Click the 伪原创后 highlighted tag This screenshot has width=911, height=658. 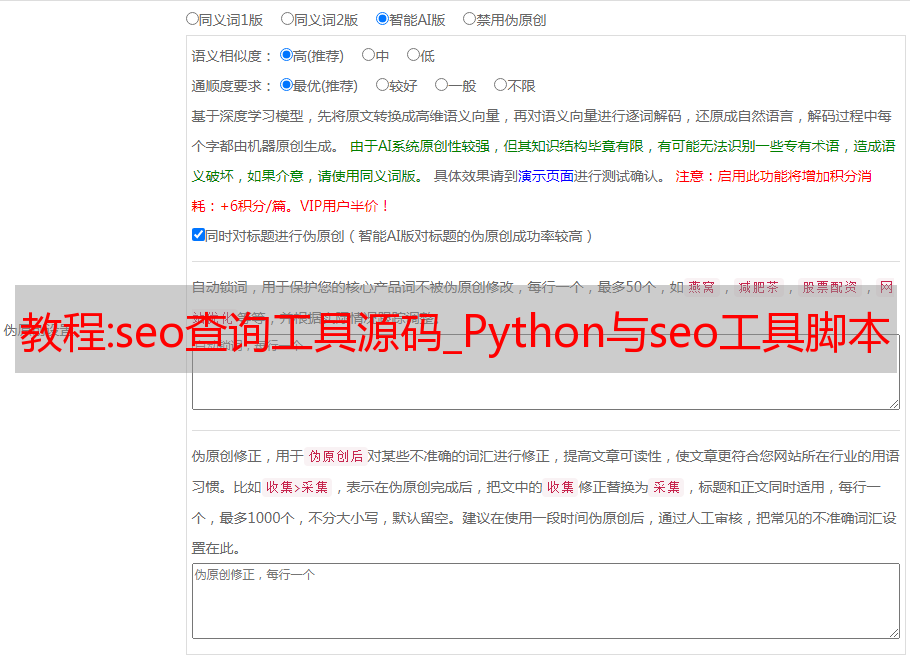click(336, 456)
